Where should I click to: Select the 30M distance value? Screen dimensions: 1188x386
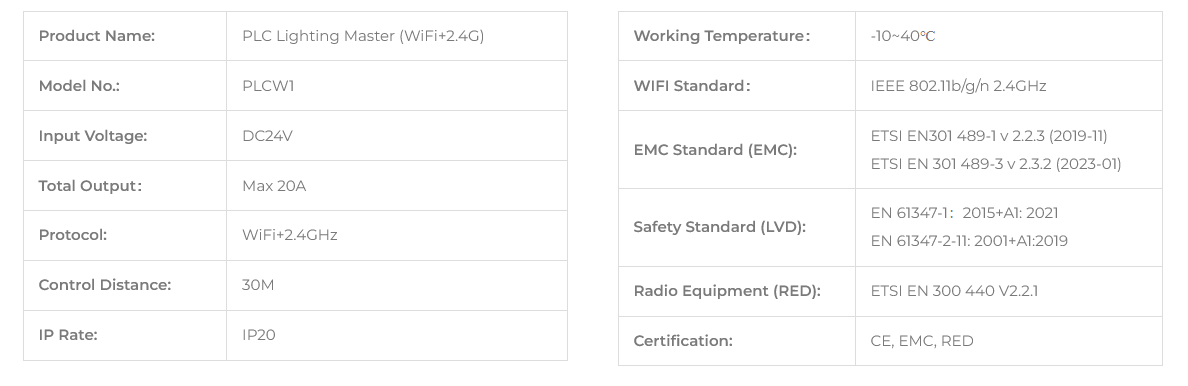(258, 285)
